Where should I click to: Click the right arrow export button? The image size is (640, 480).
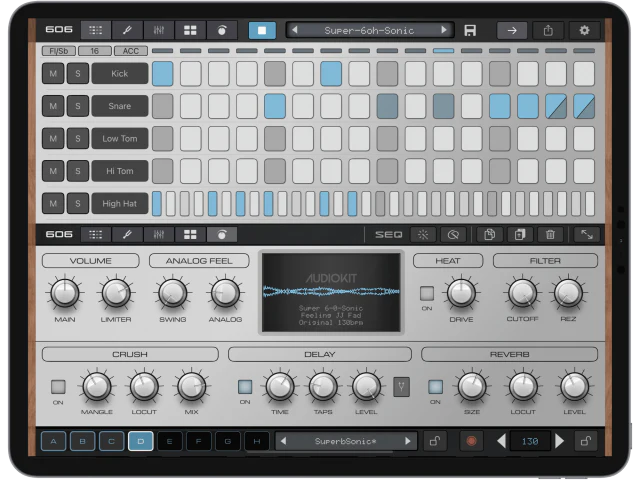pos(512,30)
